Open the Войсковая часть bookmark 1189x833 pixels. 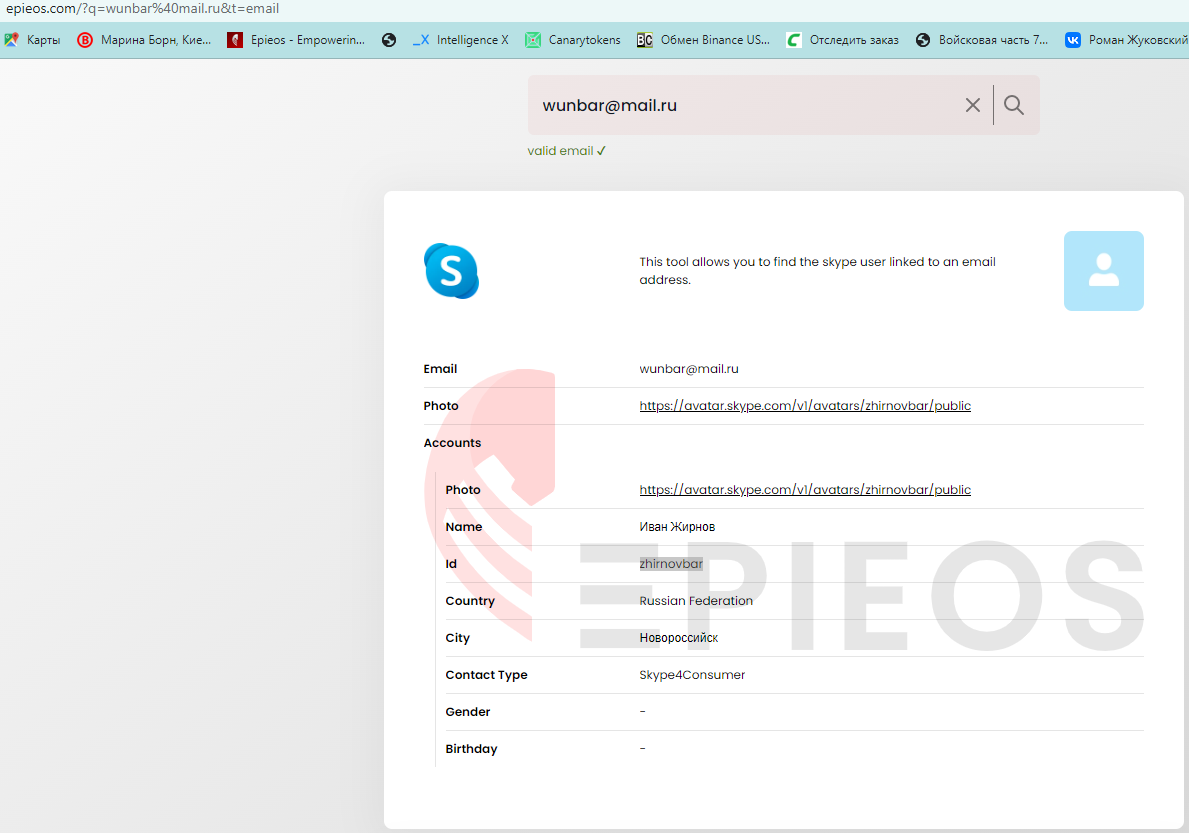point(982,40)
